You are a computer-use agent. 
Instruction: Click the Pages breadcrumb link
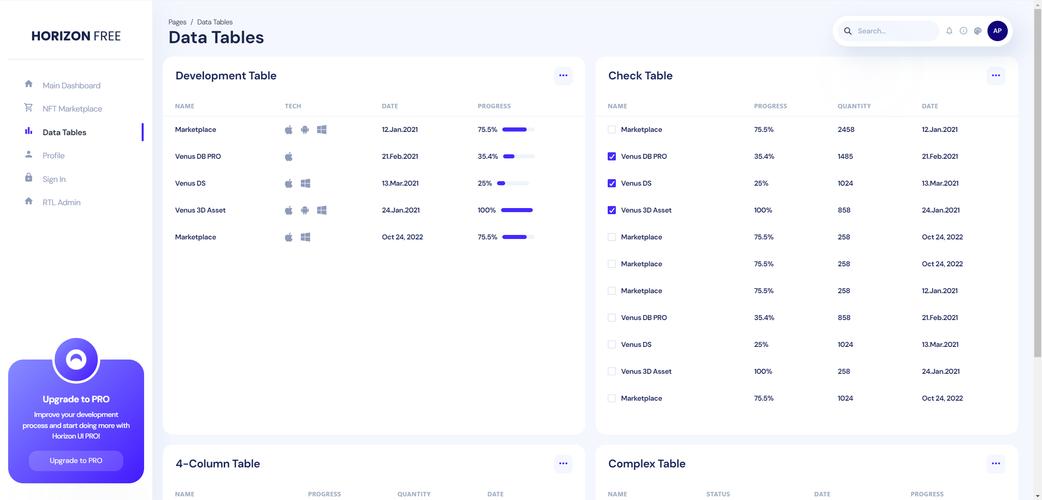(177, 22)
